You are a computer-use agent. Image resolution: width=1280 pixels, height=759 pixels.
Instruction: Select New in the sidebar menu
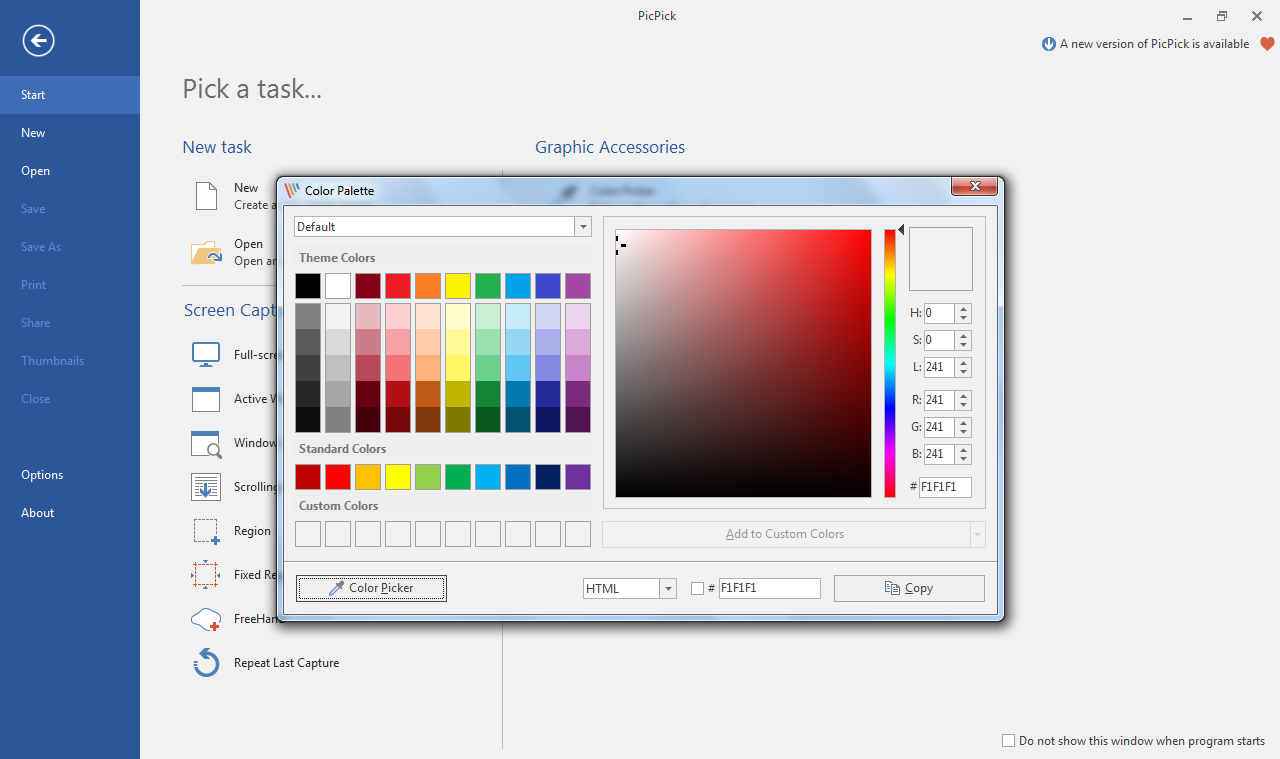70,133
